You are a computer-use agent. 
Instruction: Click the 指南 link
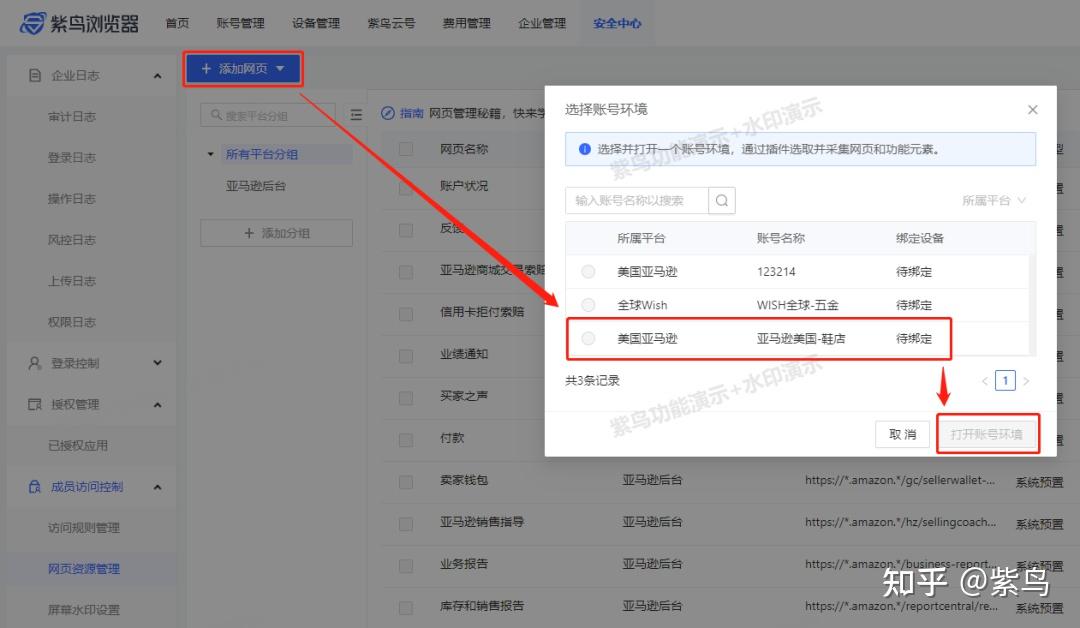coord(411,113)
